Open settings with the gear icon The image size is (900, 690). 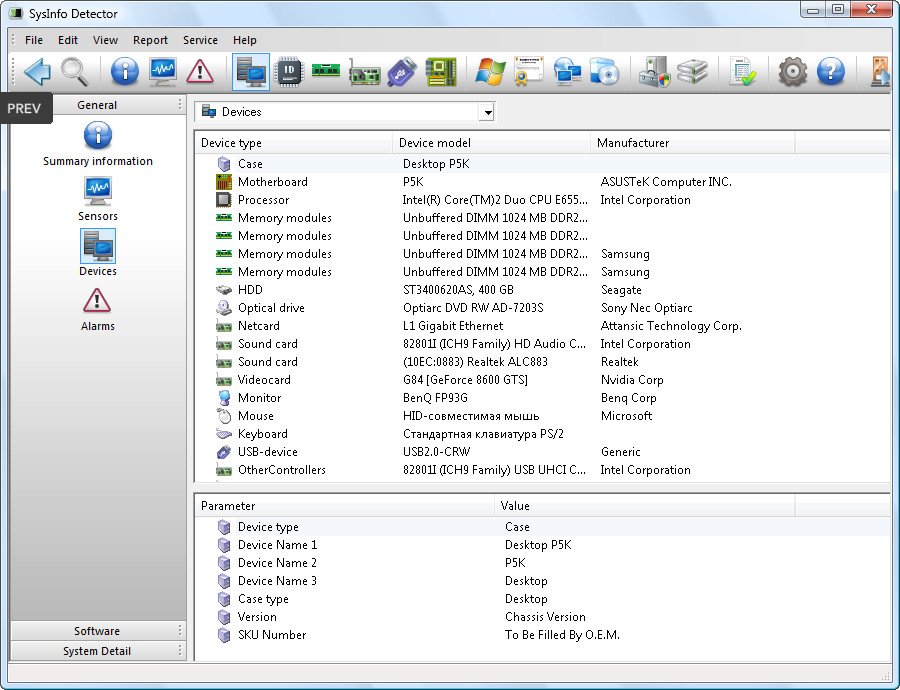(793, 72)
